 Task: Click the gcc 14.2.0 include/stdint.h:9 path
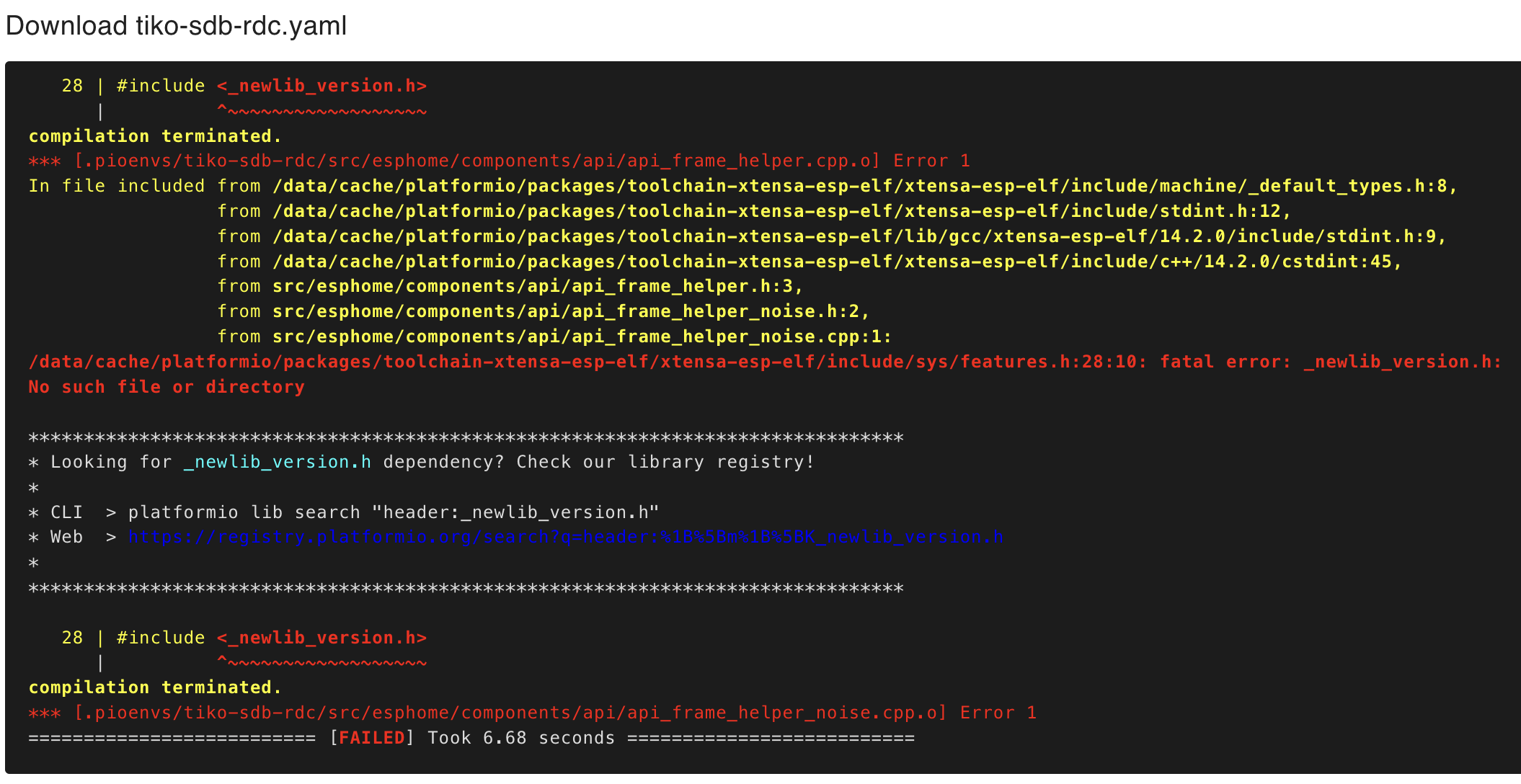tap(859, 236)
